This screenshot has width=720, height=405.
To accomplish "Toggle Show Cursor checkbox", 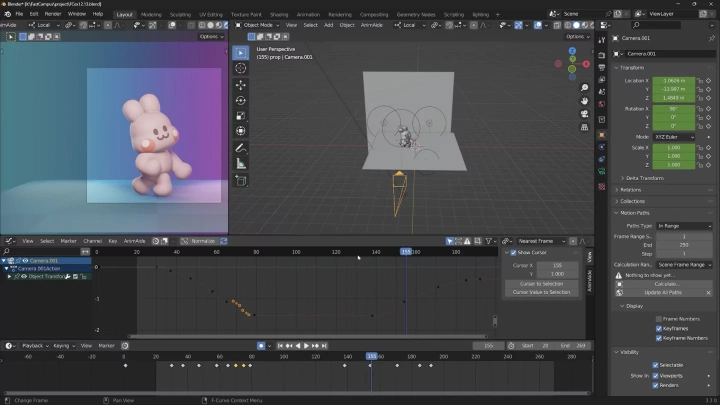I will (513, 253).
